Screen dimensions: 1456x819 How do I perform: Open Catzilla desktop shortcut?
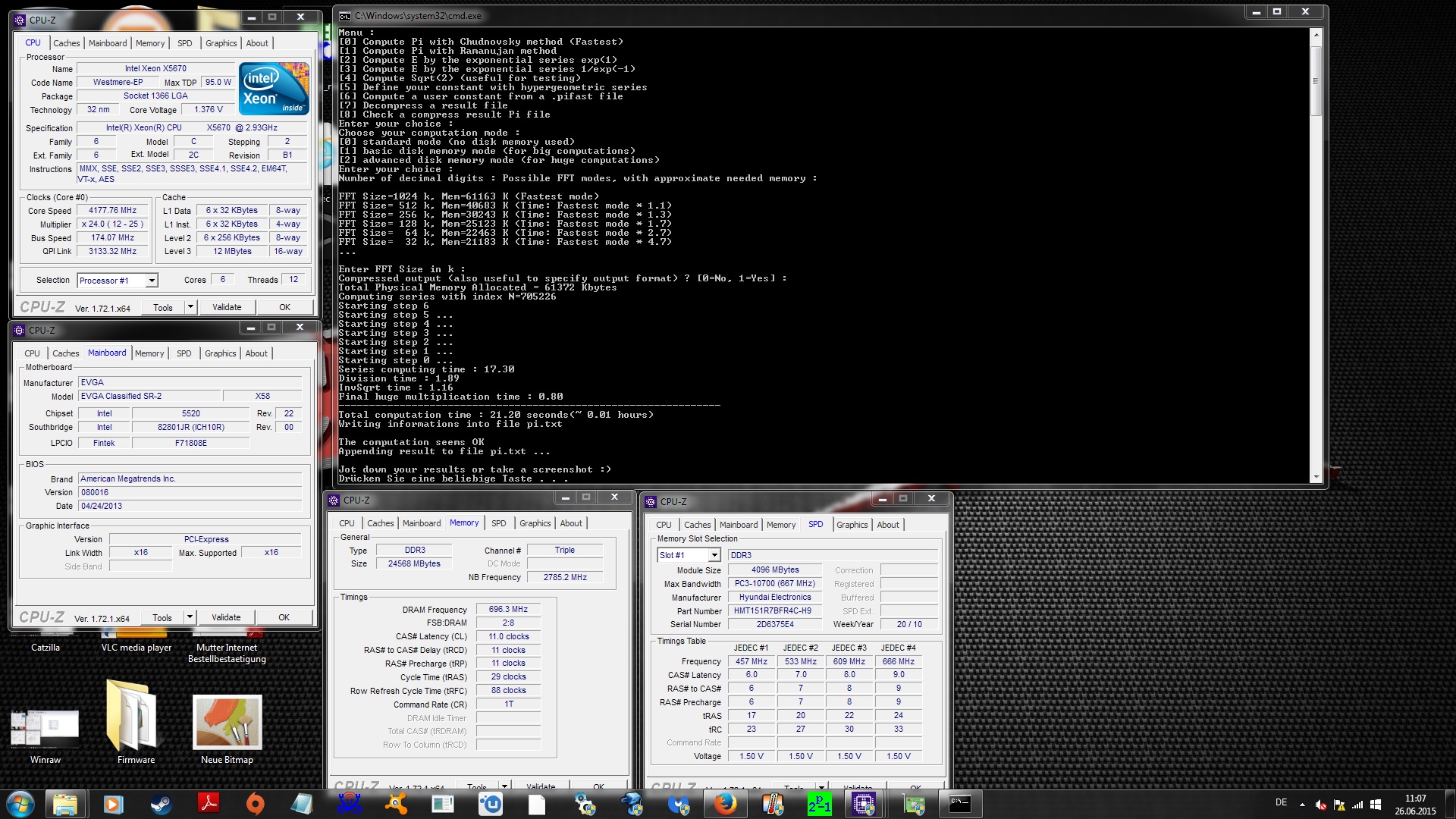click(x=45, y=647)
